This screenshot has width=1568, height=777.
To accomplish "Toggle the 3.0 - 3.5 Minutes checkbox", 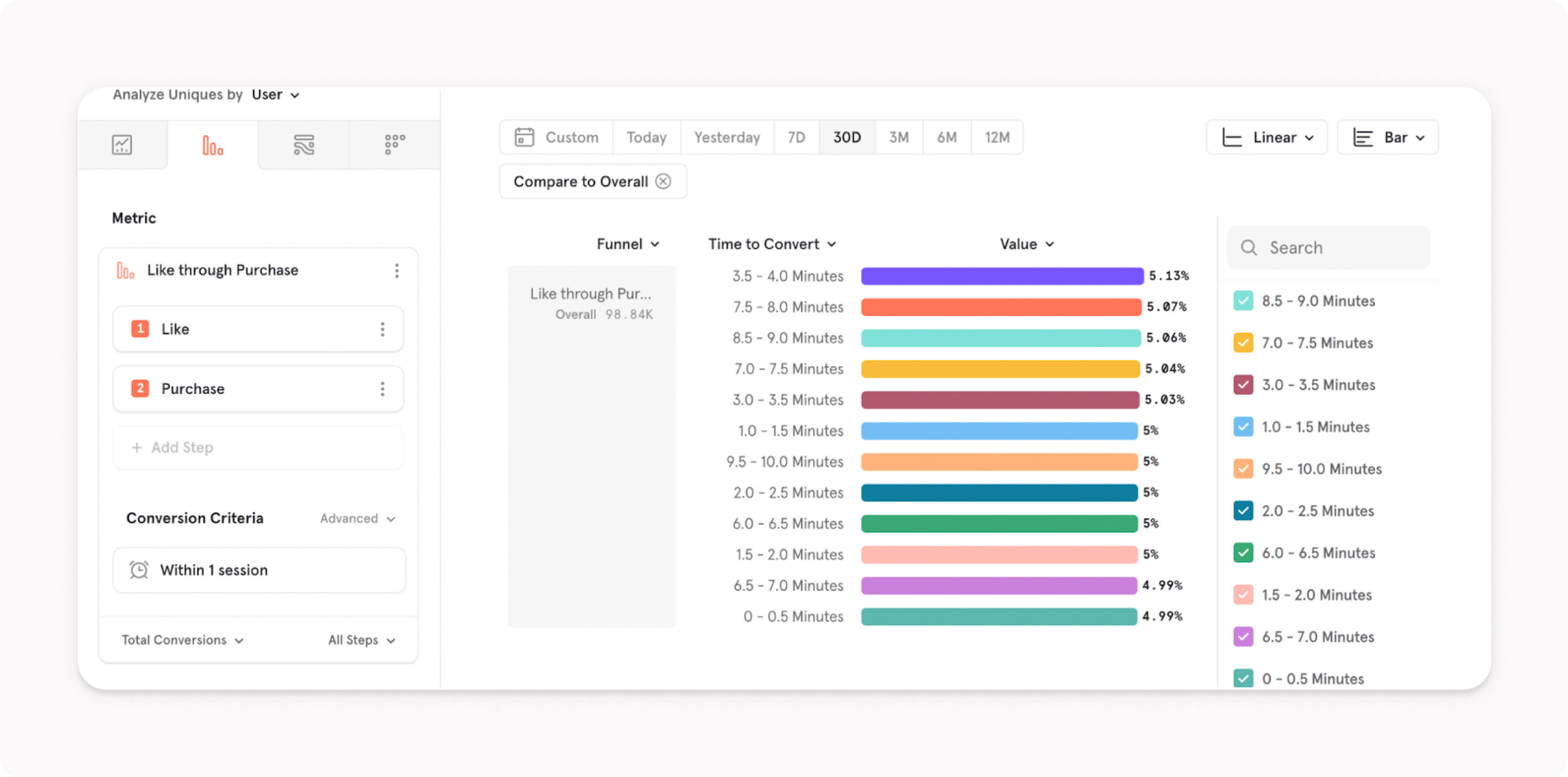I will [x=1243, y=385].
